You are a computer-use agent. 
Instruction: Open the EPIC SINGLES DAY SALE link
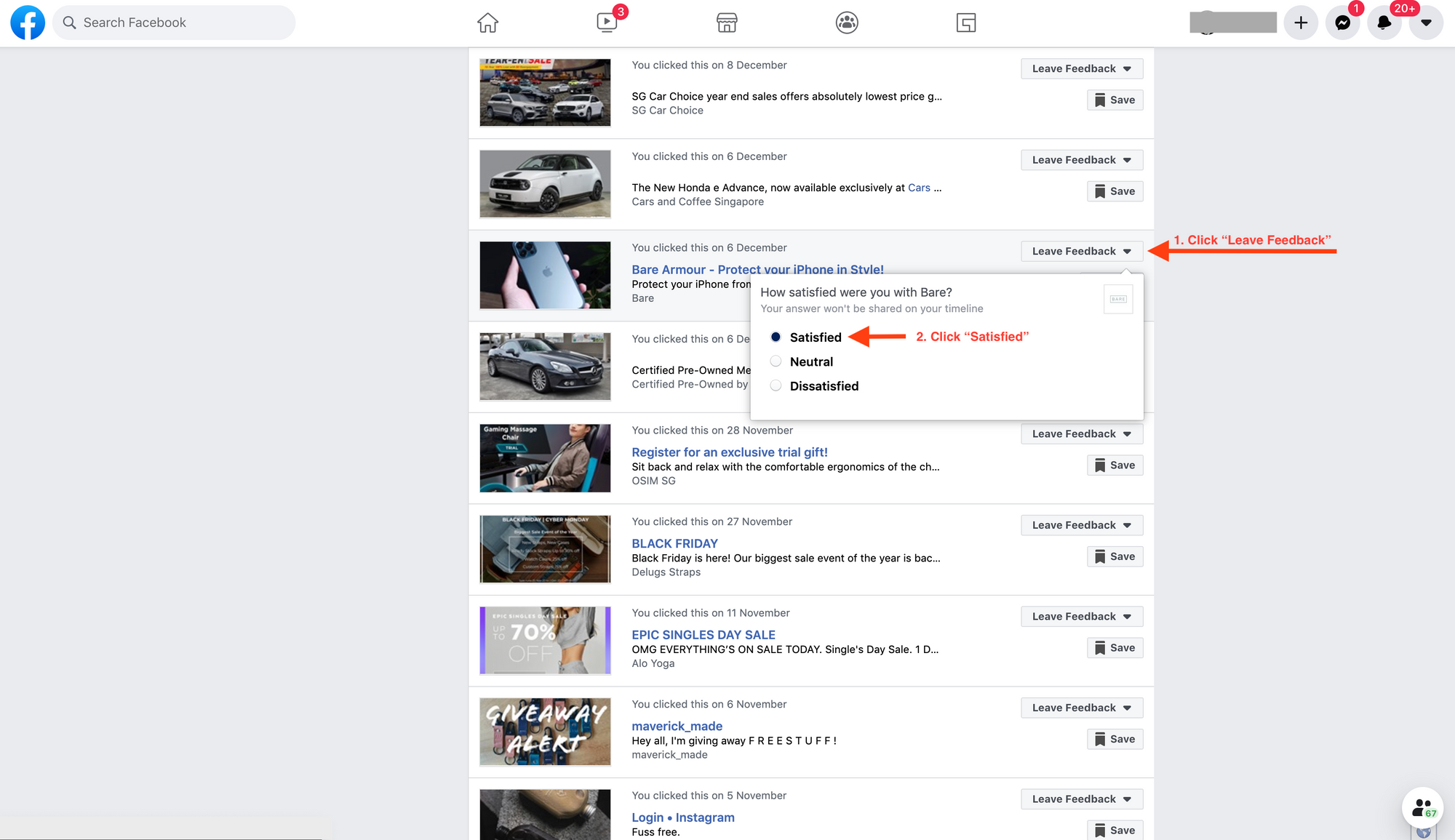click(703, 634)
